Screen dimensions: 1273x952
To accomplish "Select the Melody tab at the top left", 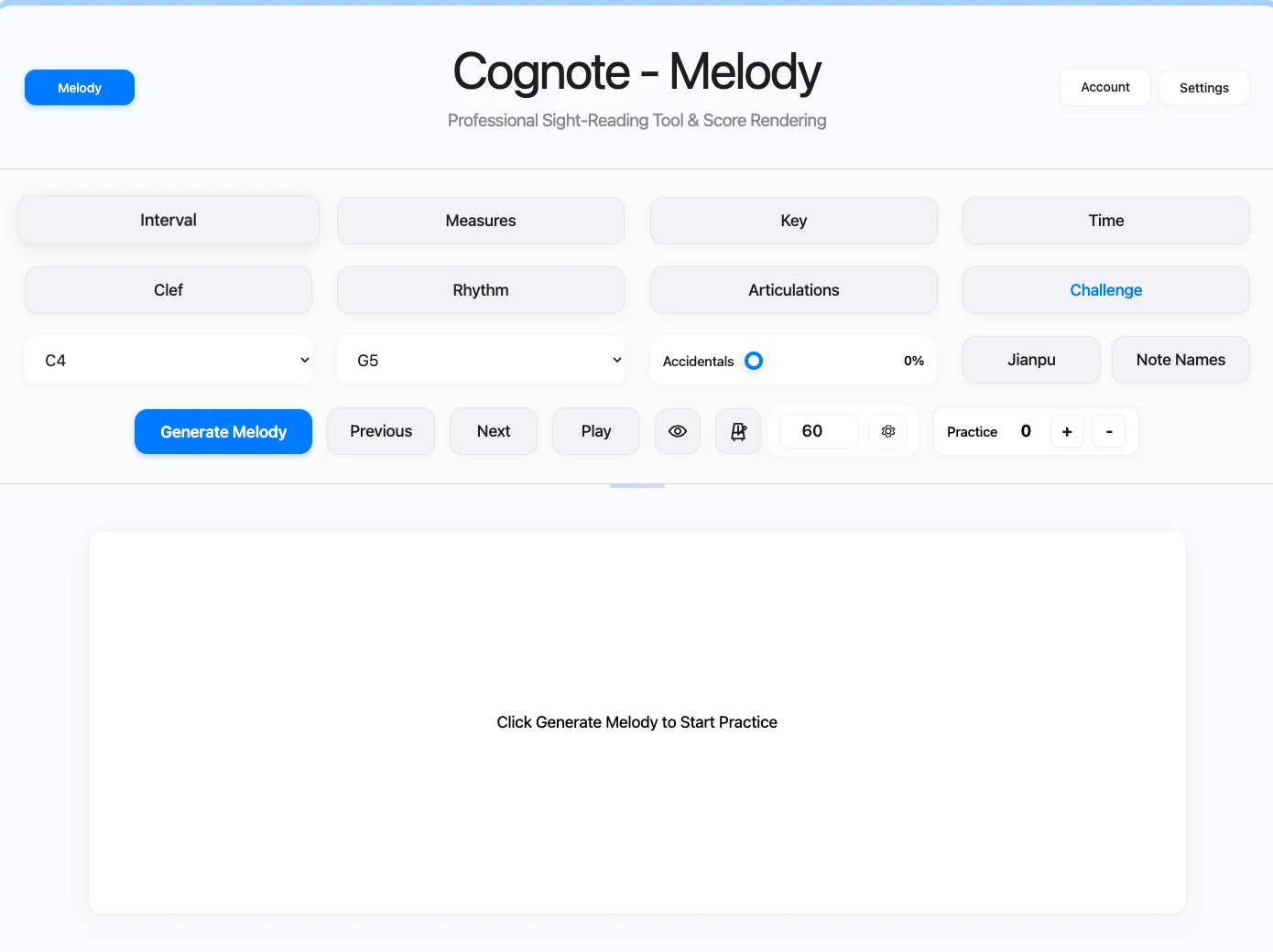I will click(x=80, y=88).
